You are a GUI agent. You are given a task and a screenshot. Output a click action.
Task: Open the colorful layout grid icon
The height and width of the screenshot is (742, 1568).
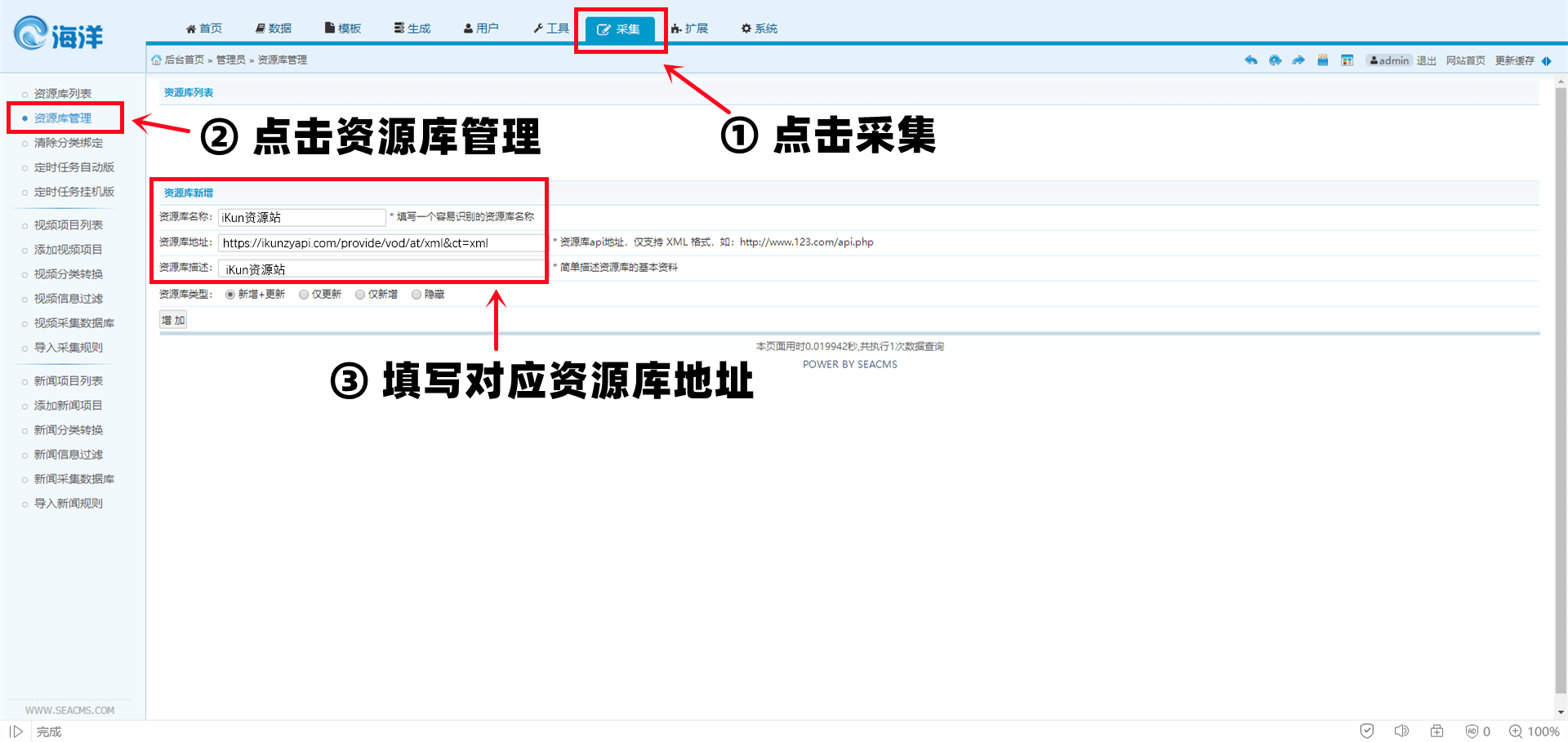1347,60
